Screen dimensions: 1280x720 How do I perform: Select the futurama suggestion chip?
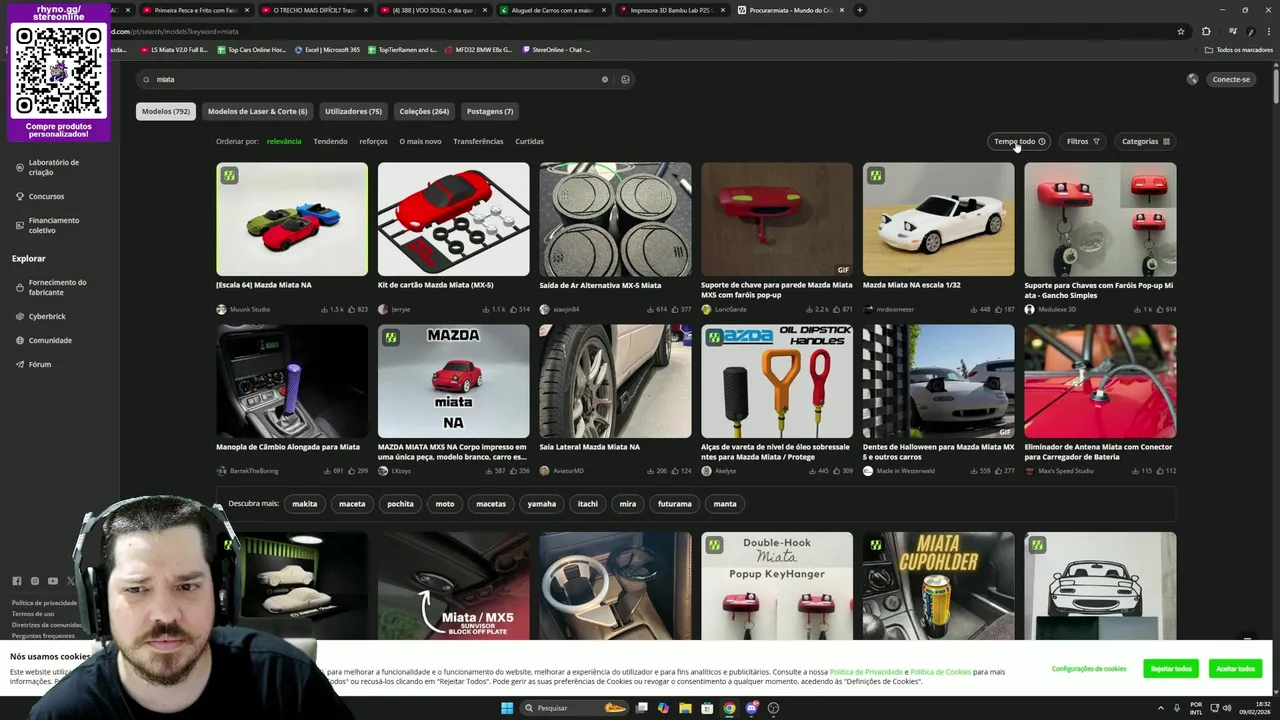[x=674, y=504]
